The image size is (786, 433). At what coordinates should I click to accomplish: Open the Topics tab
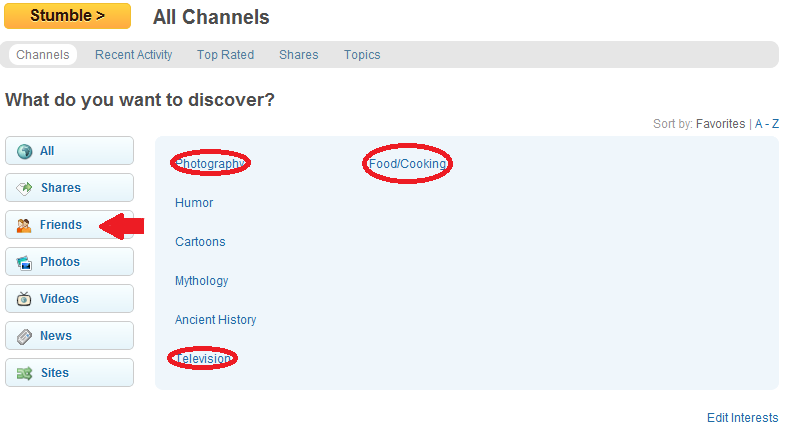tap(362, 55)
